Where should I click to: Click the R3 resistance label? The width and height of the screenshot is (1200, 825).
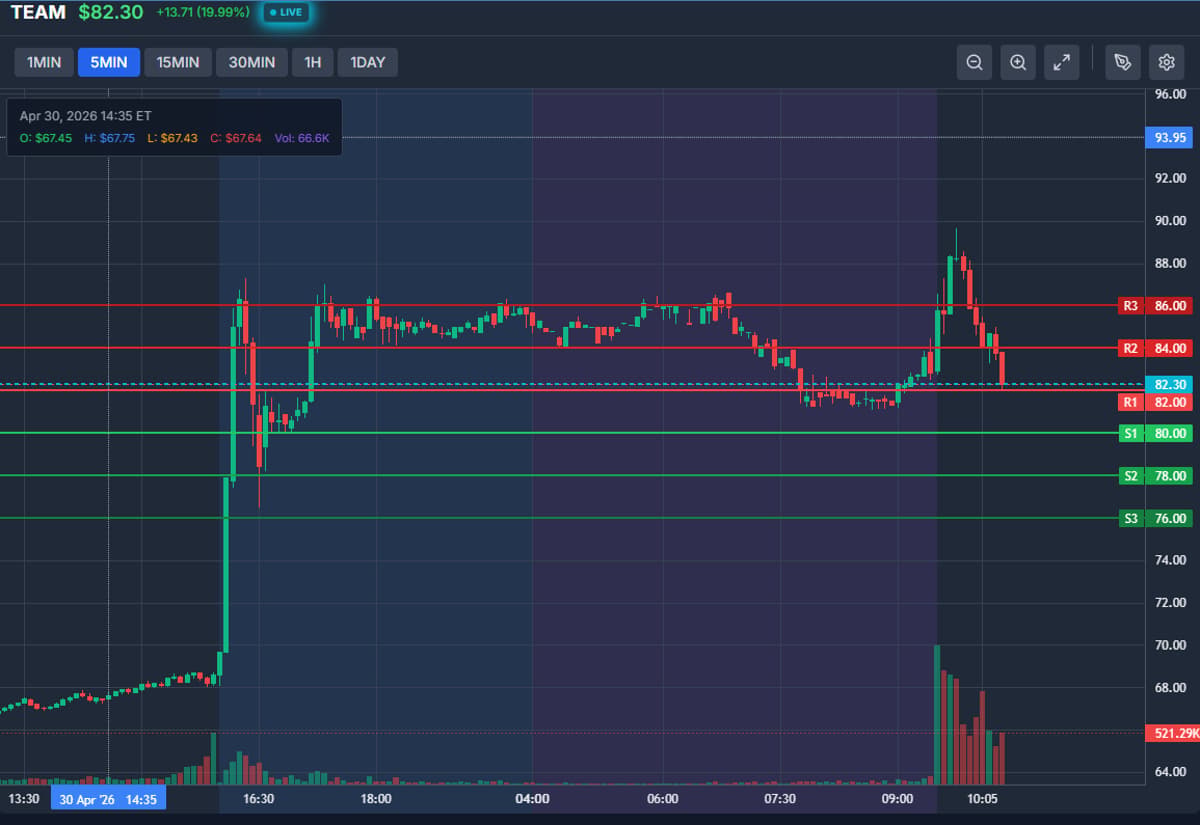[1131, 306]
